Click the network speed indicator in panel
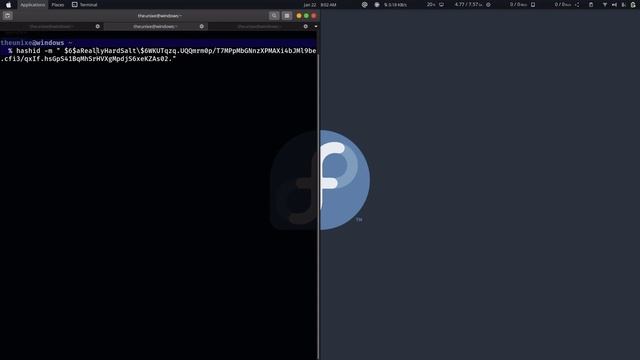 click(x=395, y=5)
